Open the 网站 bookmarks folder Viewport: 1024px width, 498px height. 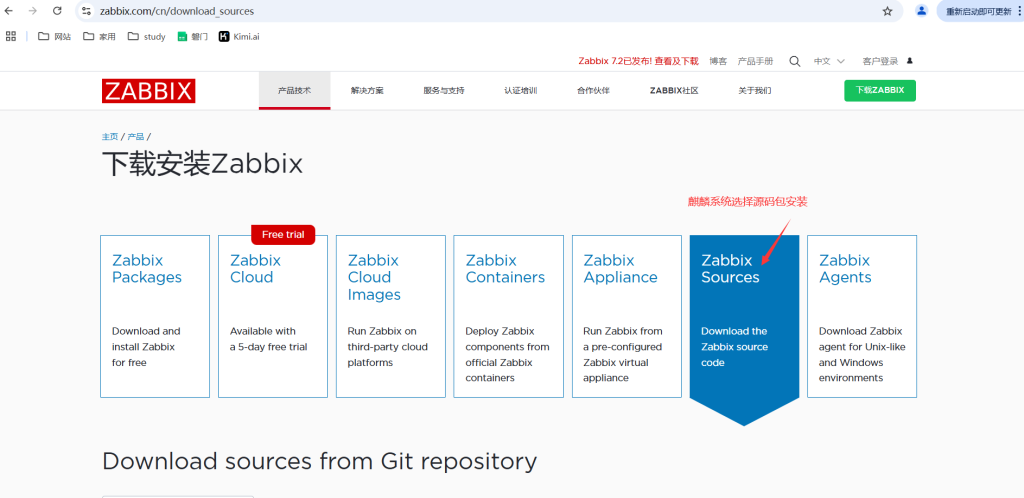click(55, 36)
